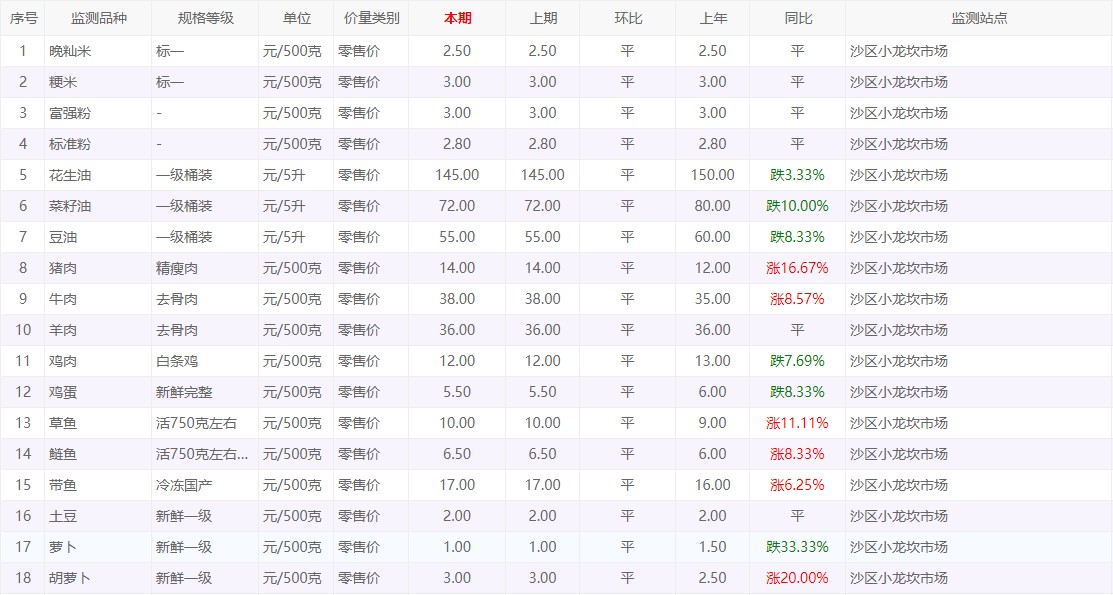Select the 涨11.11% value
Image resolution: width=1113 pixels, height=595 pixels.
tap(798, 423)
